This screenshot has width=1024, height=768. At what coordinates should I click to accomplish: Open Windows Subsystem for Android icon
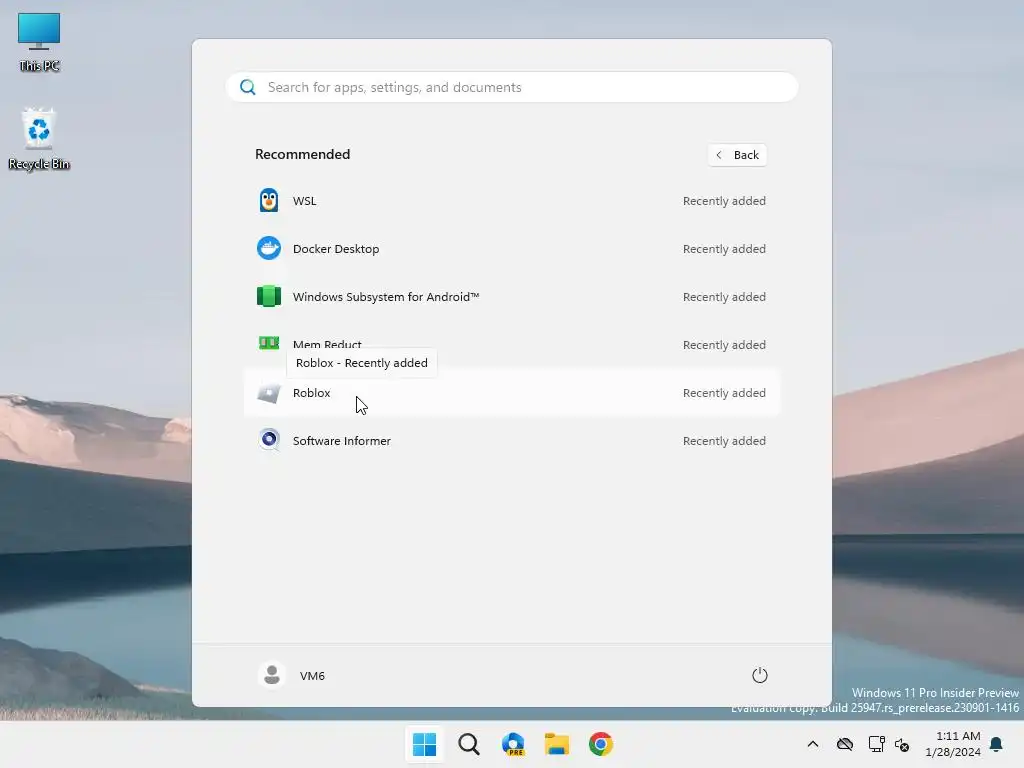[268, 296]
